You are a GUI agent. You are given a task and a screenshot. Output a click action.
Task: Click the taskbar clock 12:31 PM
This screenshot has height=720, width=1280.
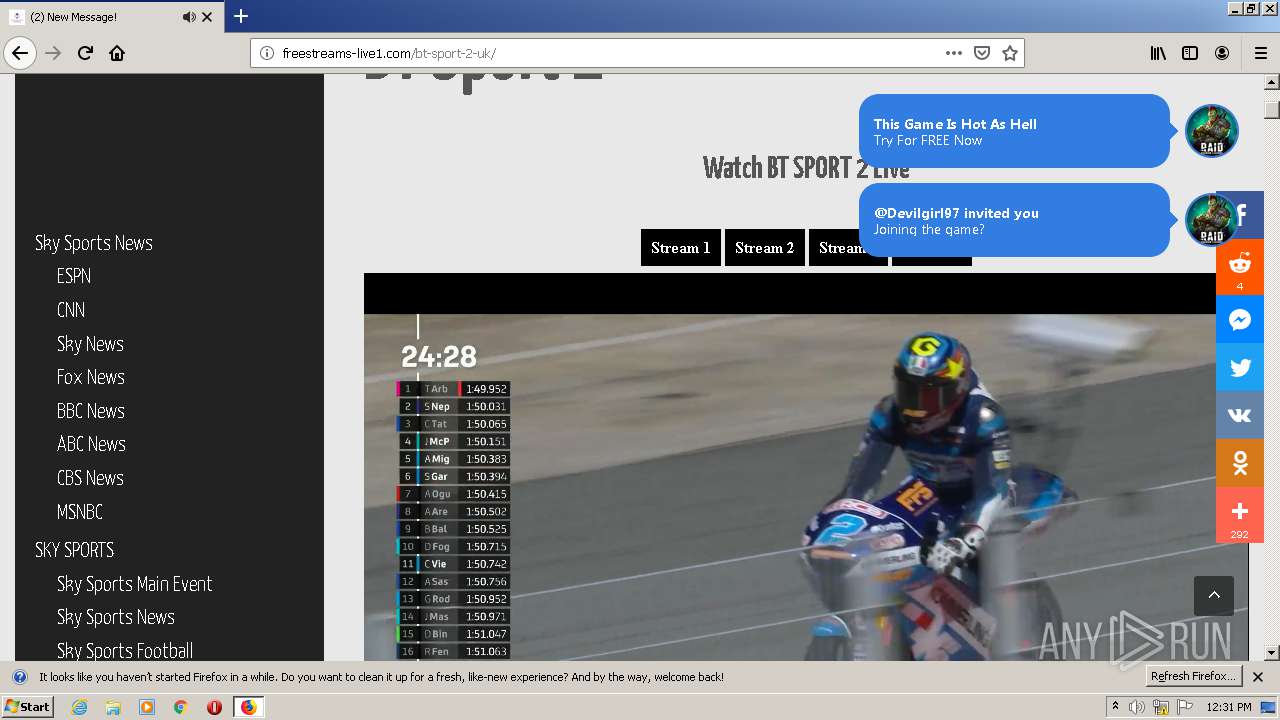pos(1229,707)
